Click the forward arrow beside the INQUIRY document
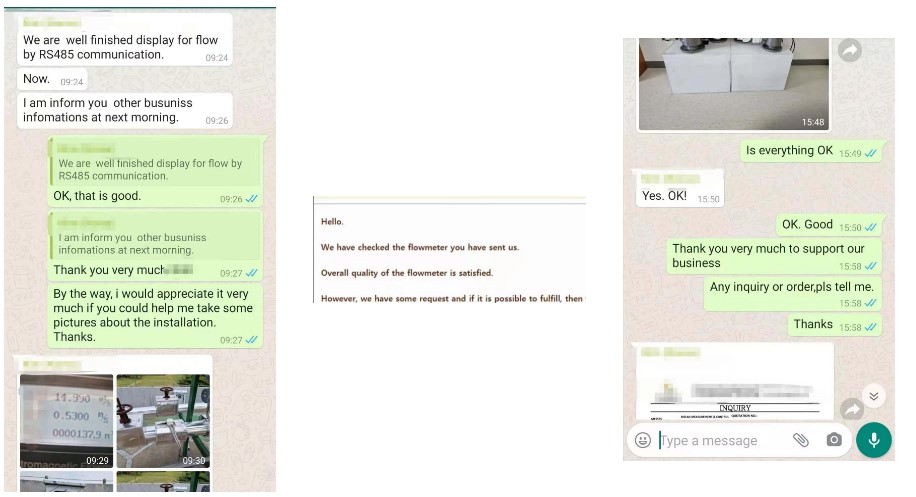 pos(852,409)
